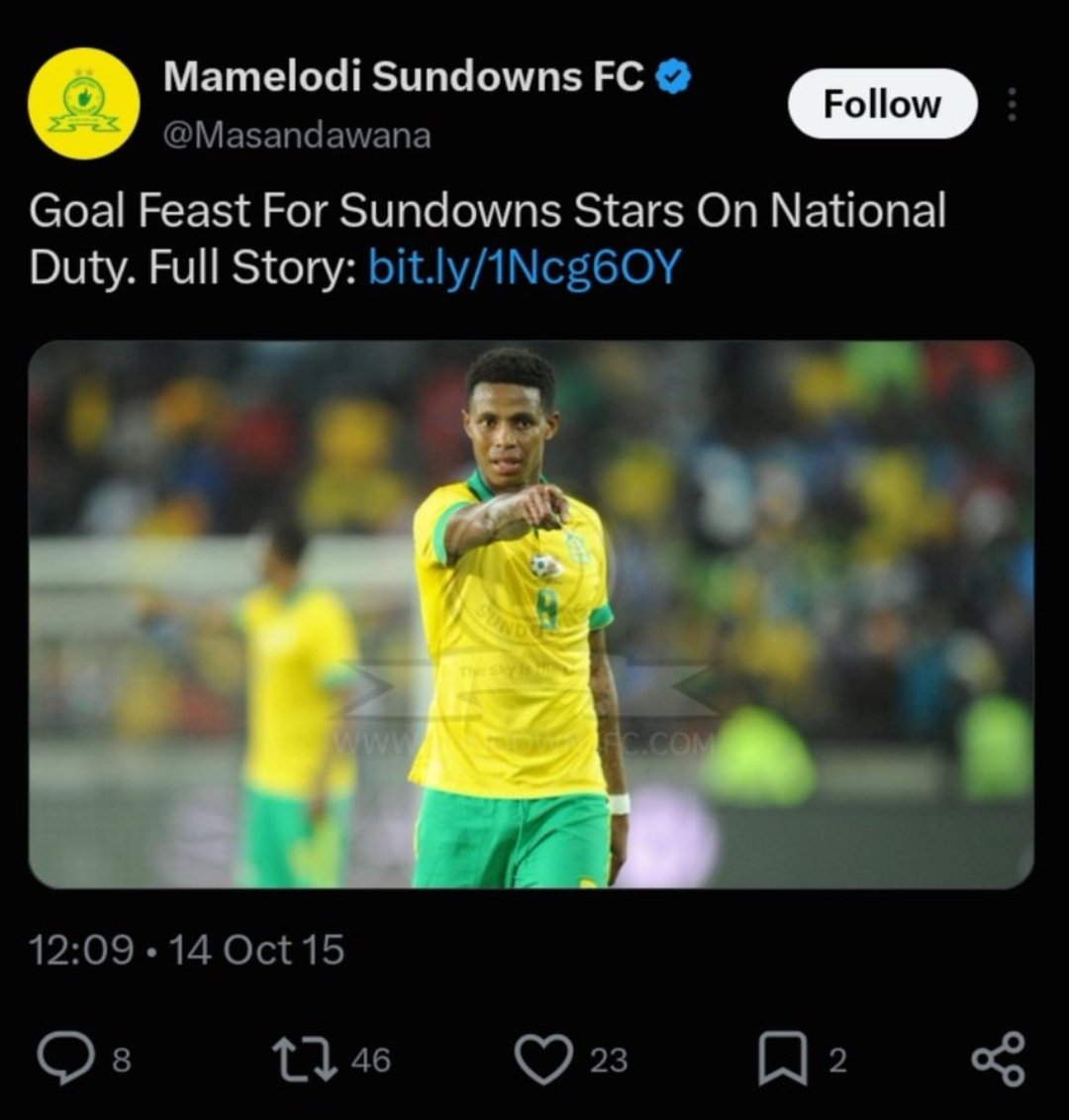Click the blue verified badge
The height and width of the screenshot is (1120, 1069).
(673, 76)
